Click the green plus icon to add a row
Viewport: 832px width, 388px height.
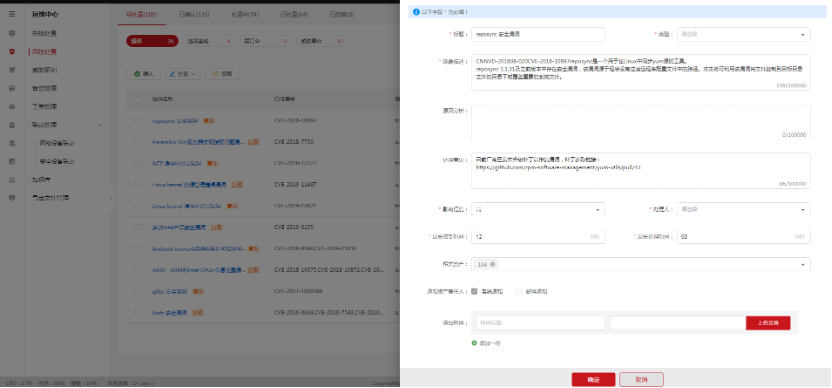click(x=474, y=343)
